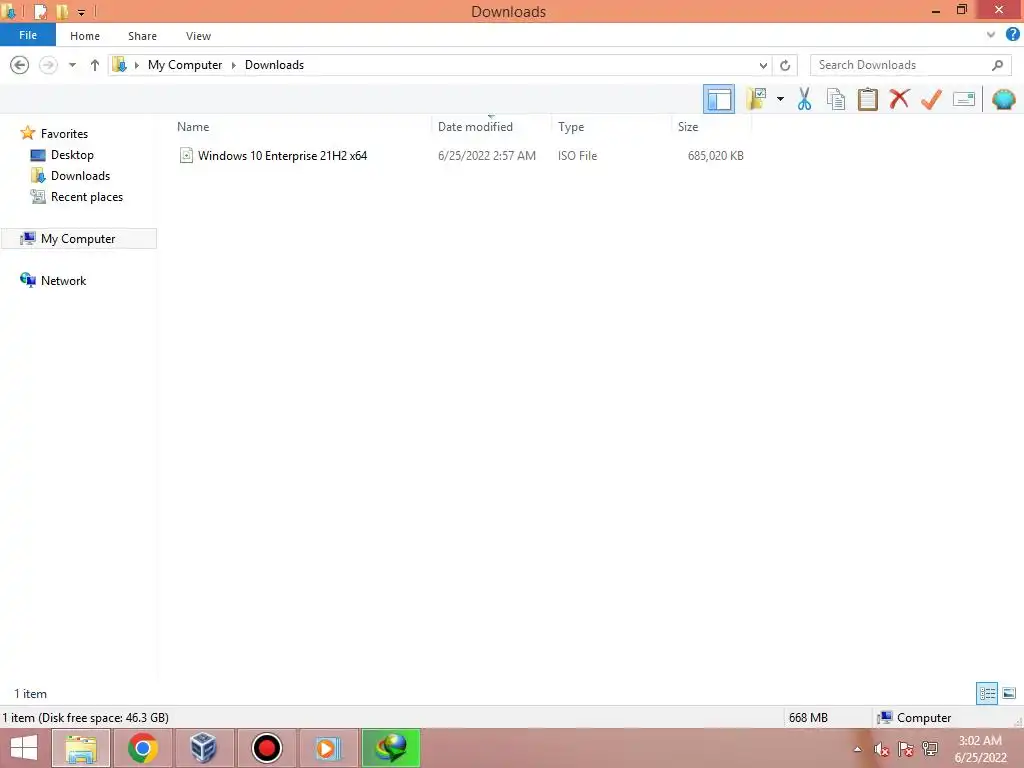Show hidden system tray icons
Screen dimensions: 1024x768
(857, 749)
